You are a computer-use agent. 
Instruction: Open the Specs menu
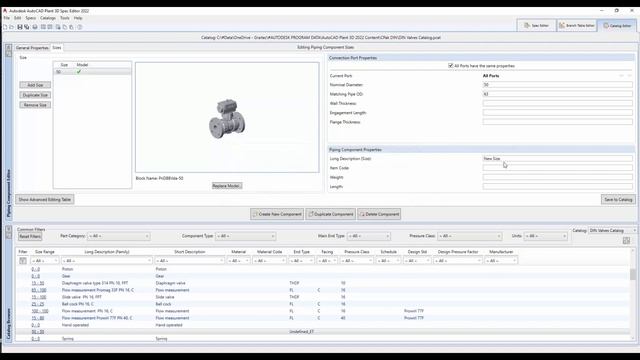(x=31, y=18)
